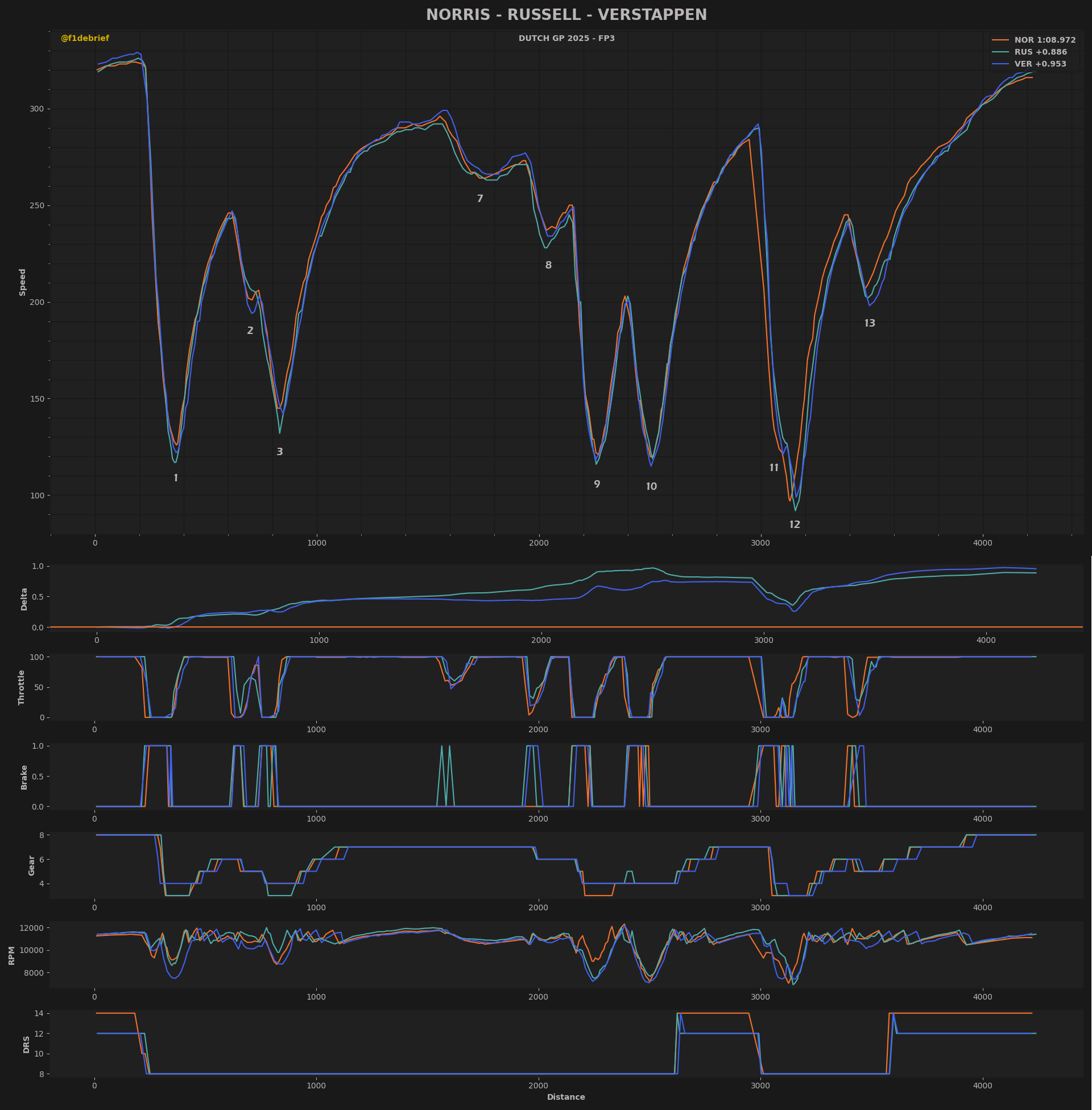
Task: Click the blue VER legend line swatch
Action: (x=1000, y=64)
